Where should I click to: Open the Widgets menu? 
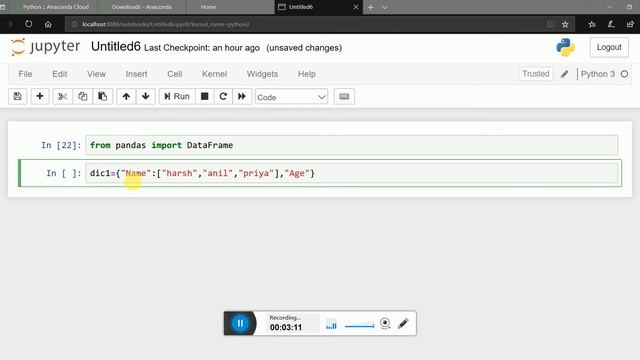(262, 74)
